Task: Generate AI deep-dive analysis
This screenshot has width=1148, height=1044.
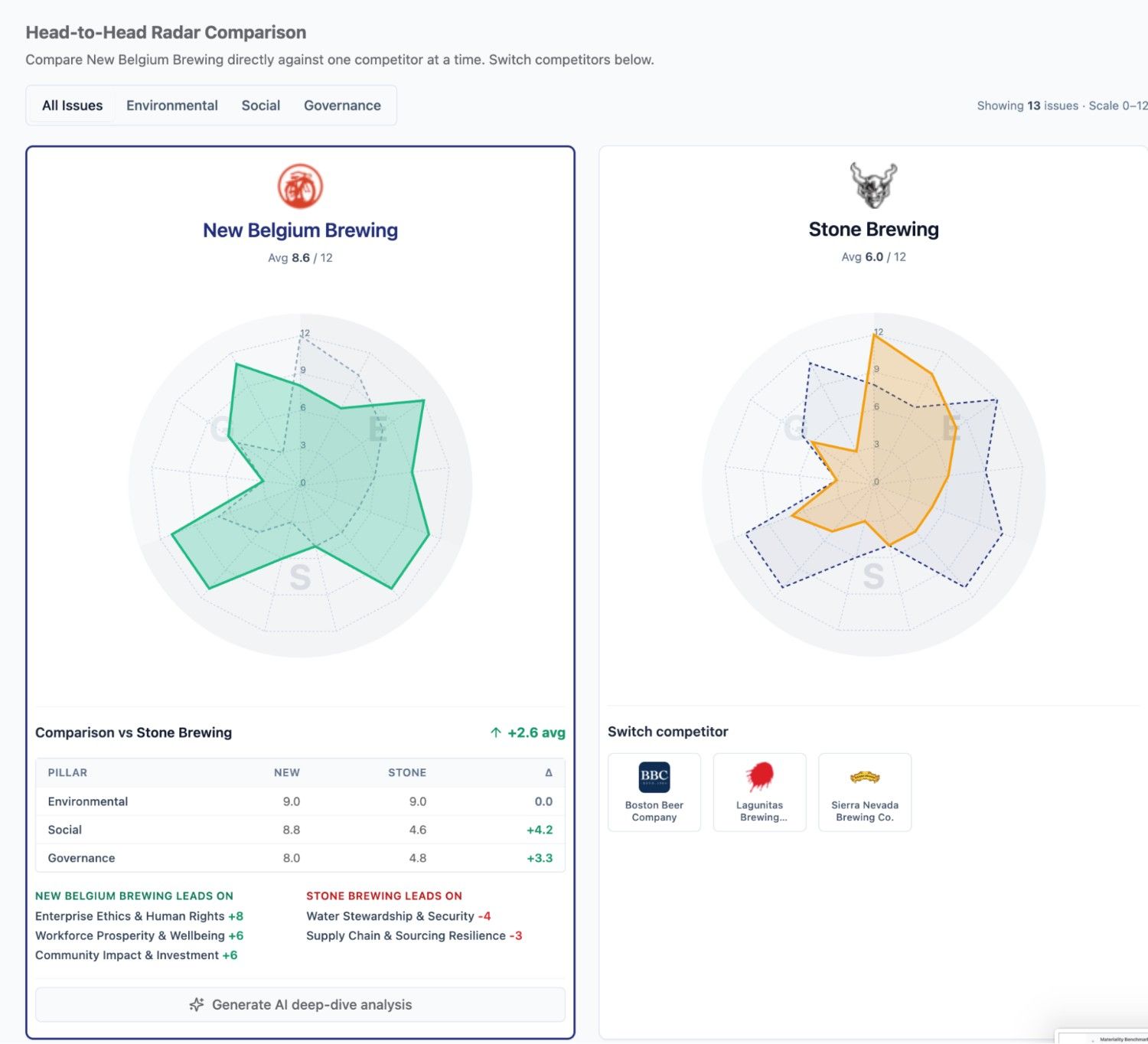Action: [x=300, y=1004]
